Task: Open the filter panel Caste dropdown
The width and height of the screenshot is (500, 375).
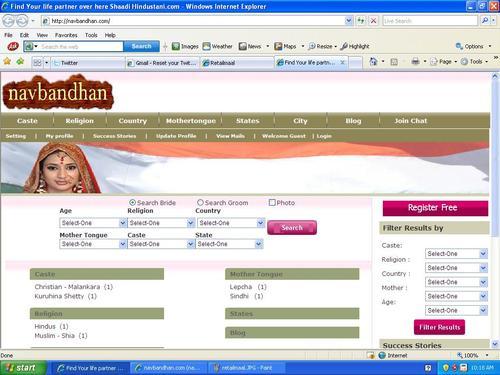Action: pyautogui.click(x=456, y=254)
